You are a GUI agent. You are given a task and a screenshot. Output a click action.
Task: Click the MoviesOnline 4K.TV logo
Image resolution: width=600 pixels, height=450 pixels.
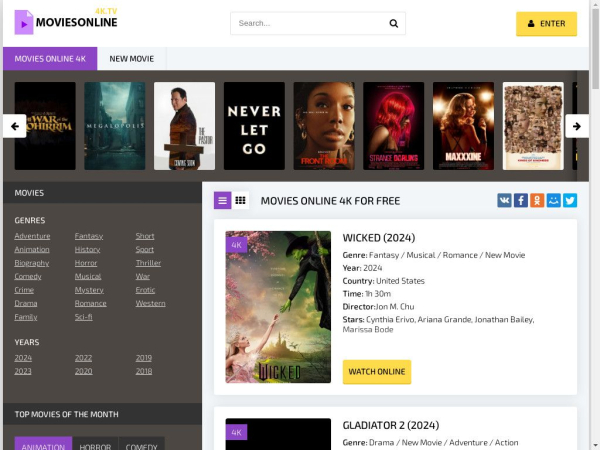click(66, 21)
